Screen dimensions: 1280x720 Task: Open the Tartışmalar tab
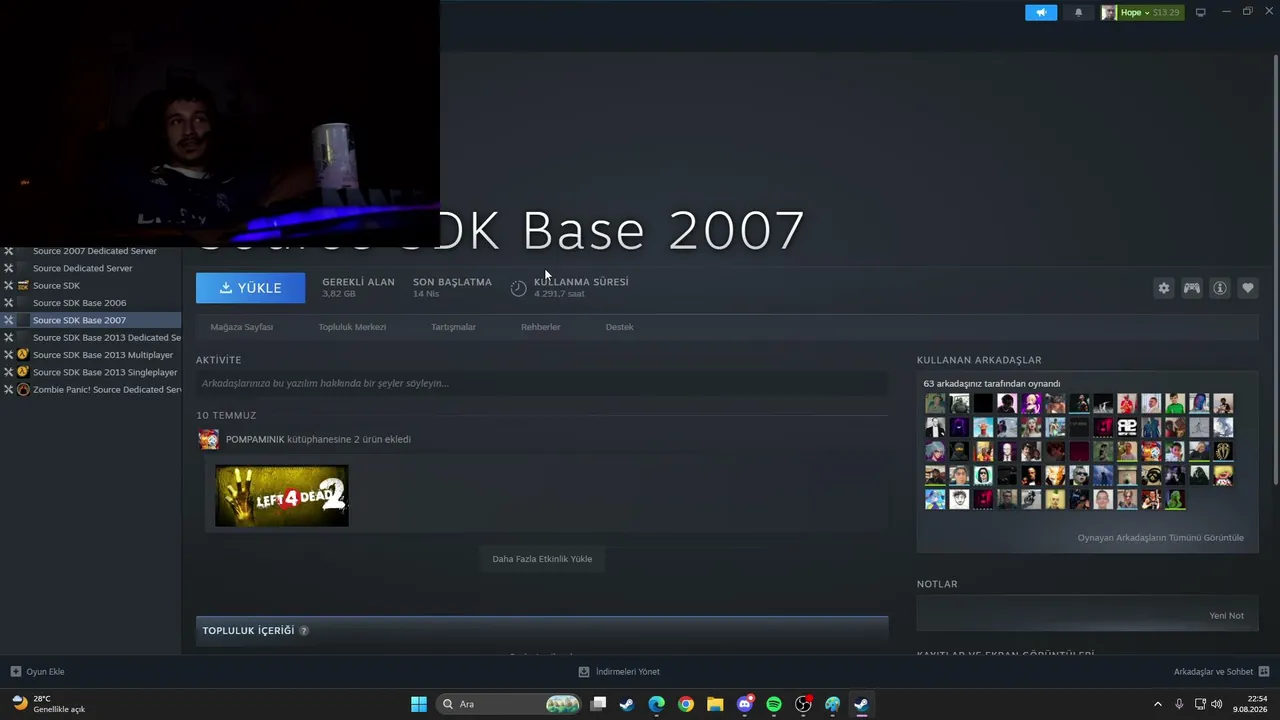pyautogui.click(x=453, y=327)
